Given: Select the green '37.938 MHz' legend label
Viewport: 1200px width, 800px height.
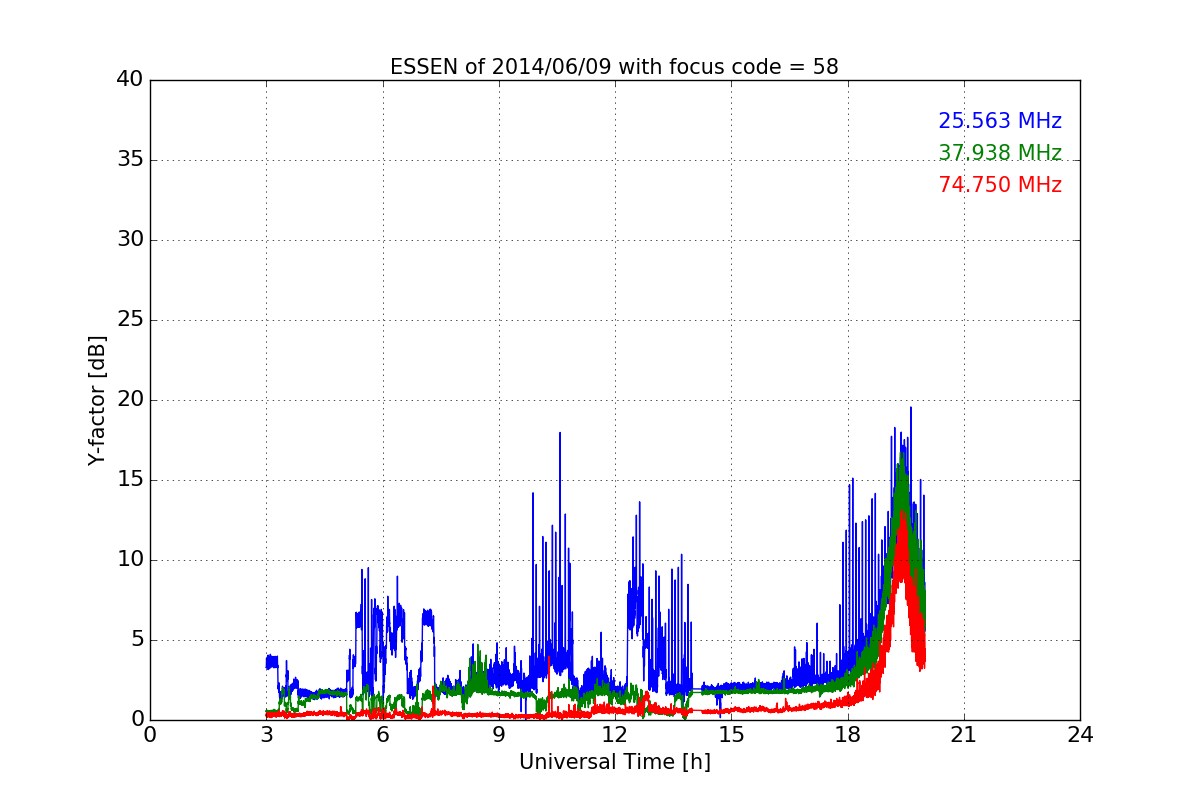Looking at the screenshot, I should tap(1000, 153).
